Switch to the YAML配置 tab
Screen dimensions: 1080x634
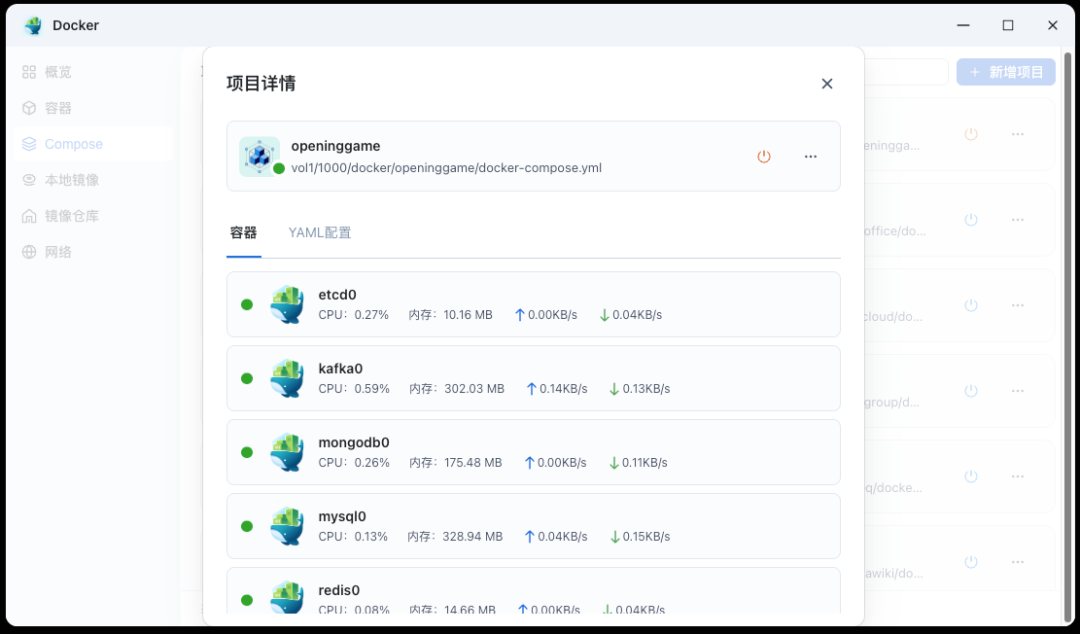(319, 232)
